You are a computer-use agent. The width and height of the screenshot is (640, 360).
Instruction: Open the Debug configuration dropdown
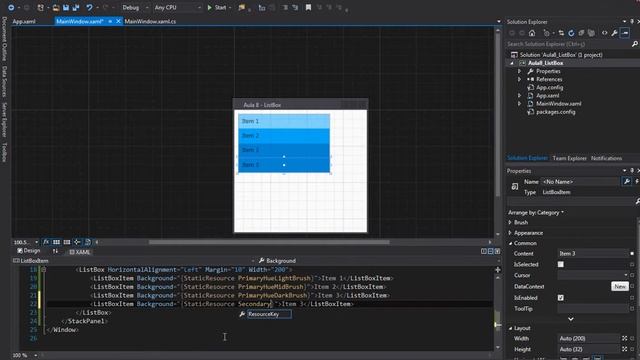point(136,7)
